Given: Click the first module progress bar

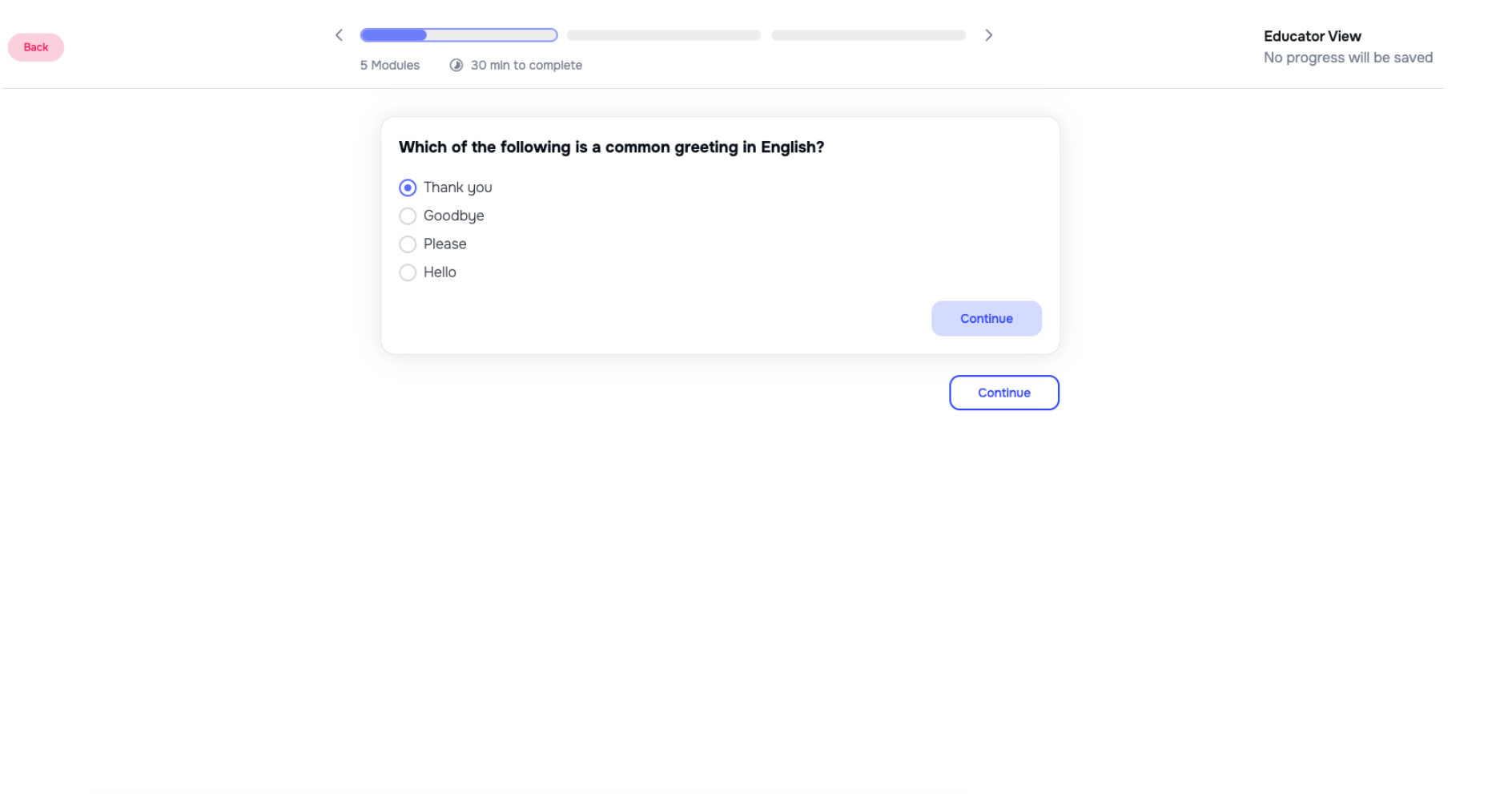Looking at the screenshot, I should tap(459, 34).
